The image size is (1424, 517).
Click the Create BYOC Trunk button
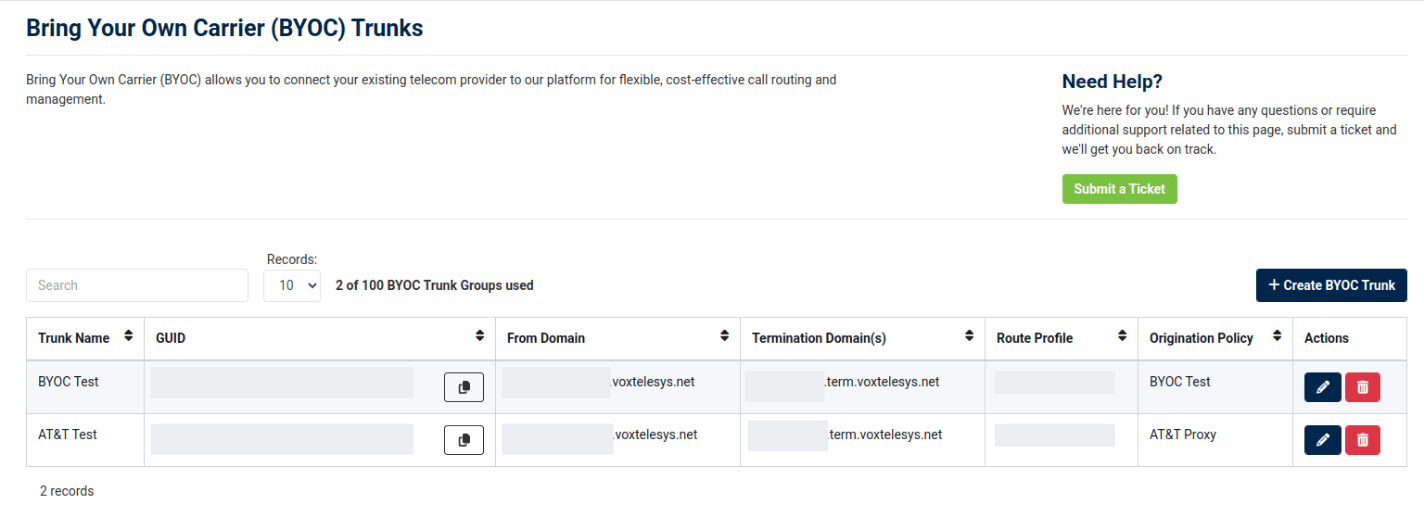(x=1331, y=285)
